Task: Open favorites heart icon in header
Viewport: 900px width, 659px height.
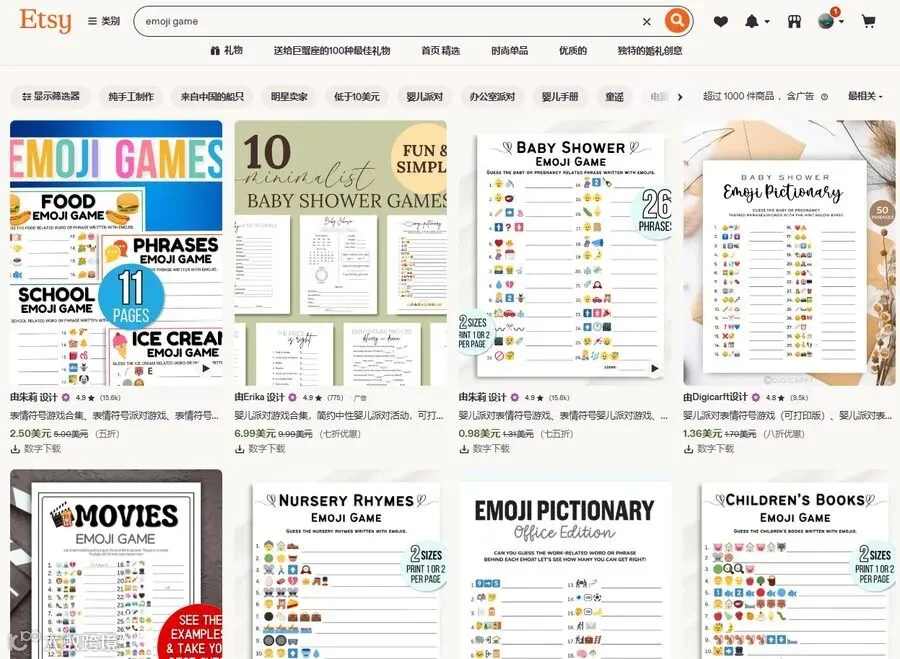Action: (x=720, y=22)
